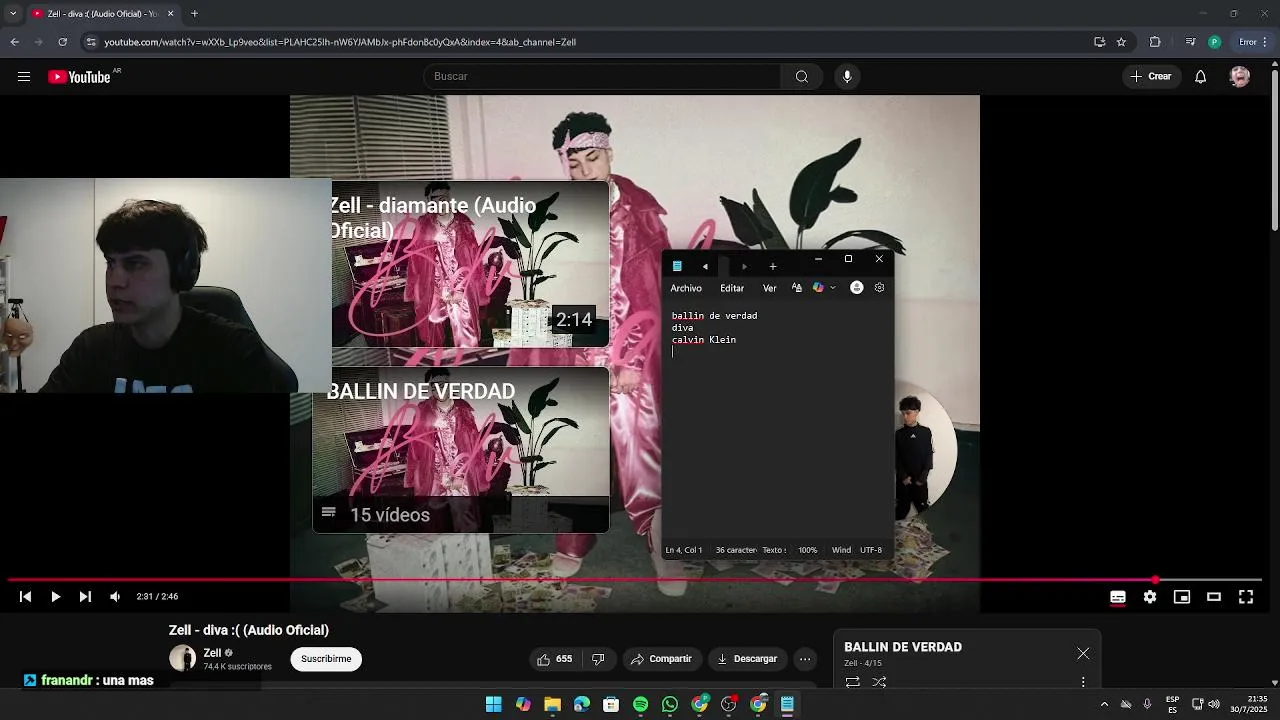Skip to the next video

(85, 597)
